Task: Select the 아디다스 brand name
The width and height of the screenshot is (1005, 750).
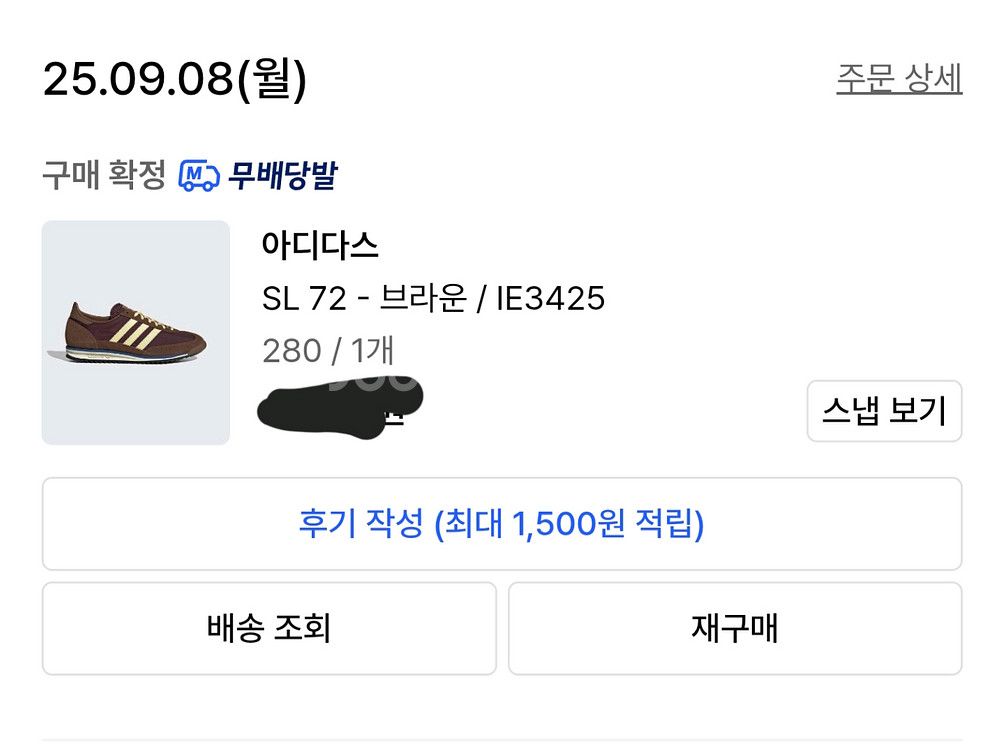Action: click(322, 247)
